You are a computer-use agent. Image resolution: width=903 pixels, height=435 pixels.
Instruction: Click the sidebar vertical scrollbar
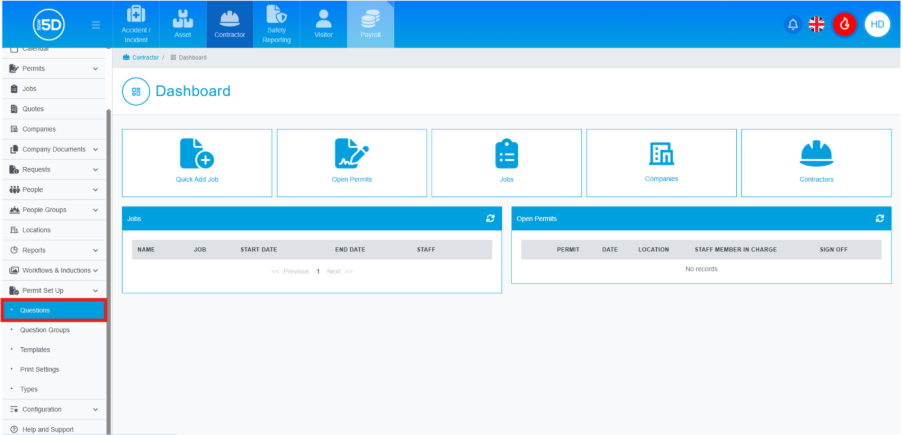coord(108,250)
